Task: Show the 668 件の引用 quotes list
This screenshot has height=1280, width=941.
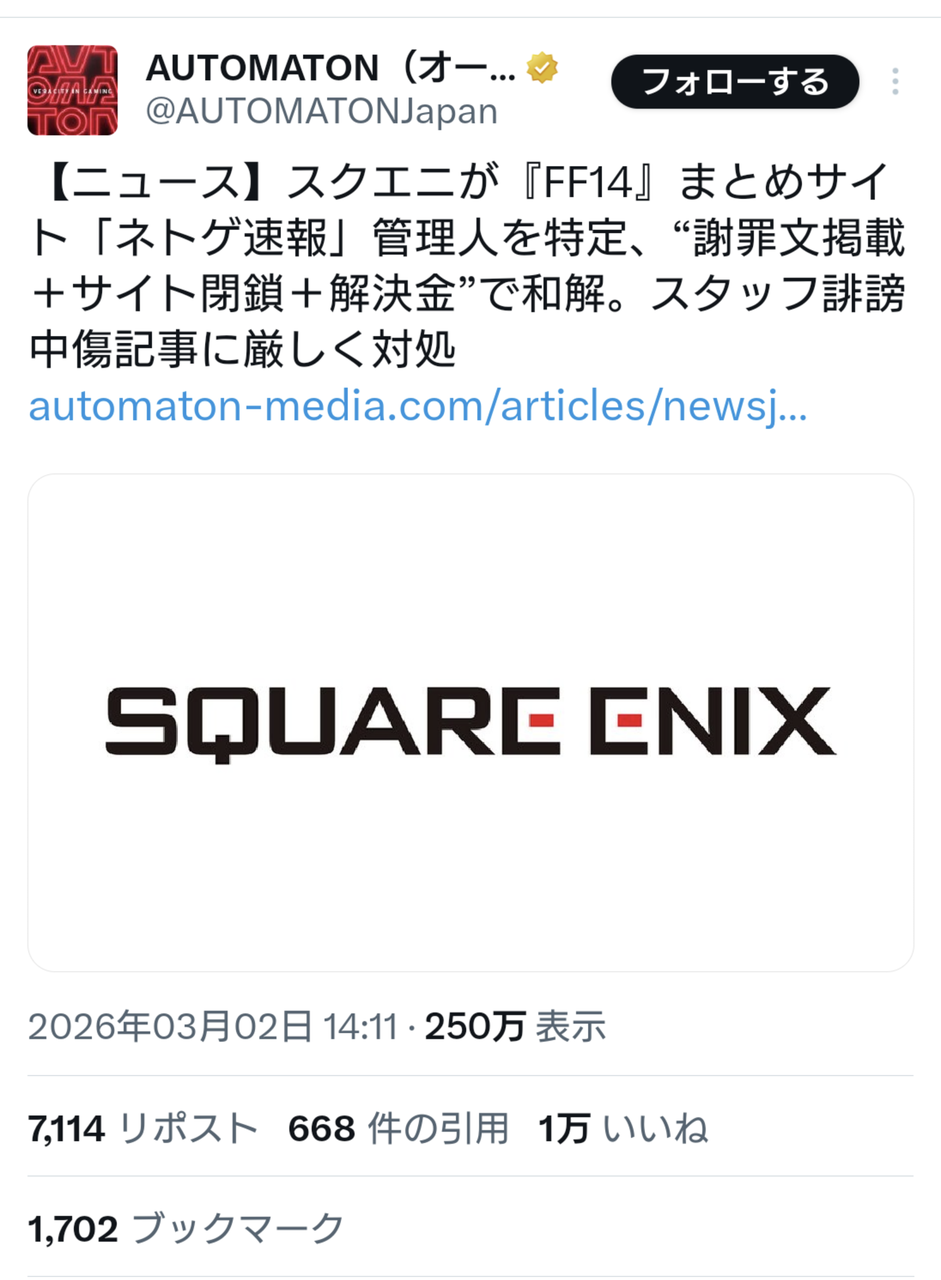Action: point(398,1130)
